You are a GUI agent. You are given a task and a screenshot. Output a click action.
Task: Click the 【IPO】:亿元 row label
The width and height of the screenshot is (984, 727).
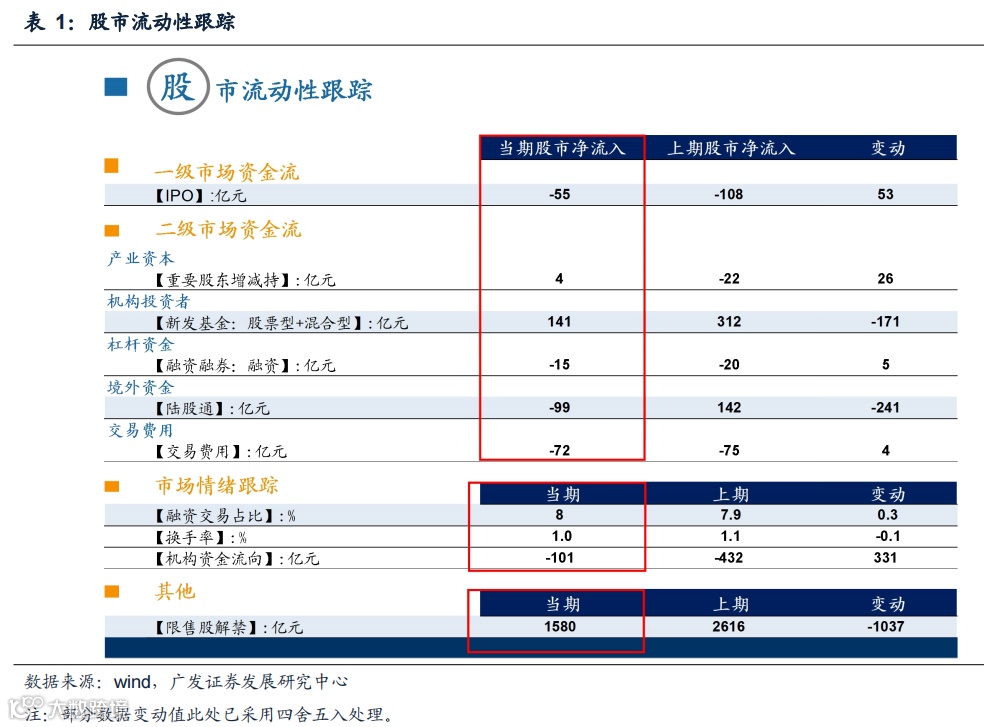pyautogui.click(x=200, y=195)
